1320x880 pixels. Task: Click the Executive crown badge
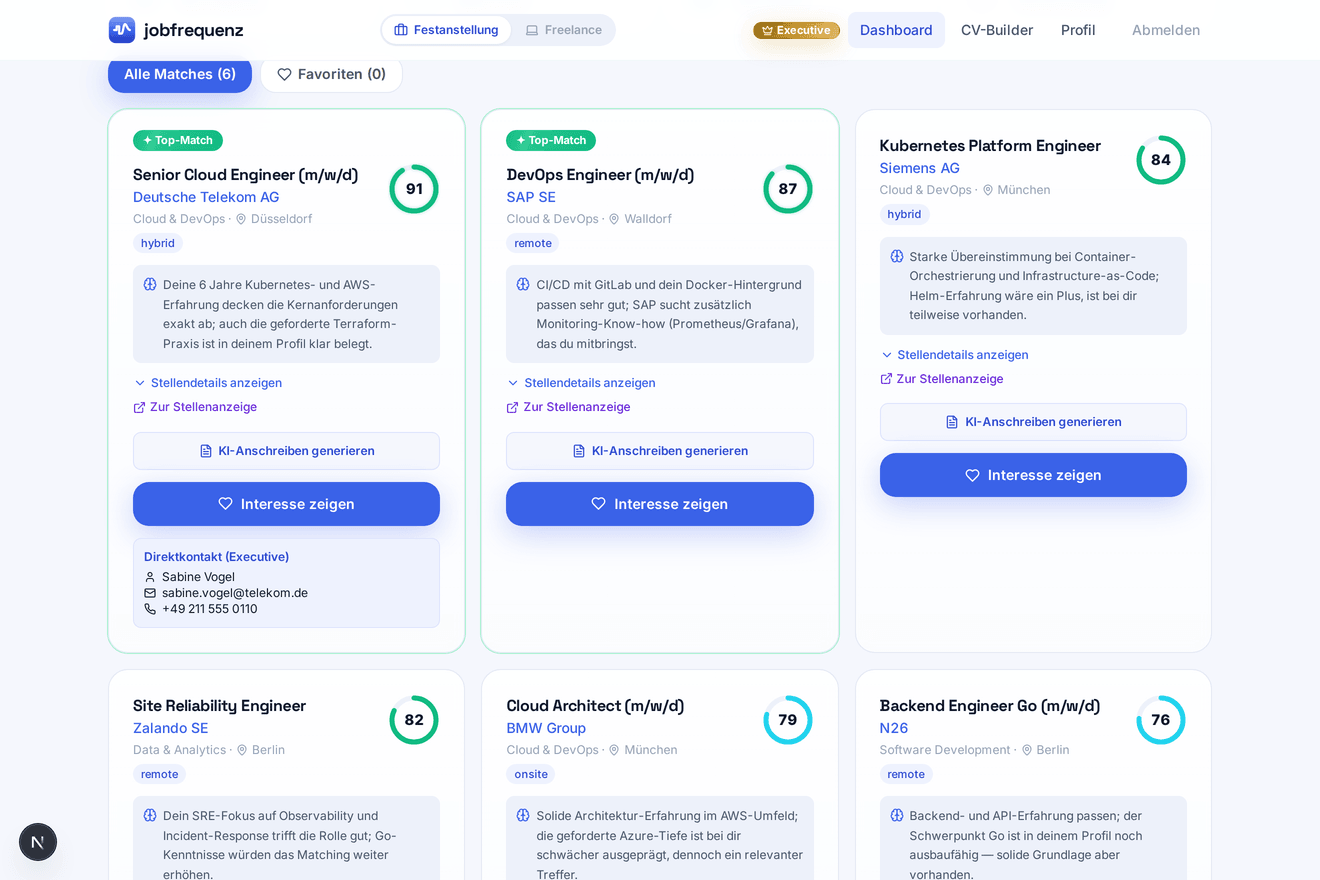click(x=796, y=30)
